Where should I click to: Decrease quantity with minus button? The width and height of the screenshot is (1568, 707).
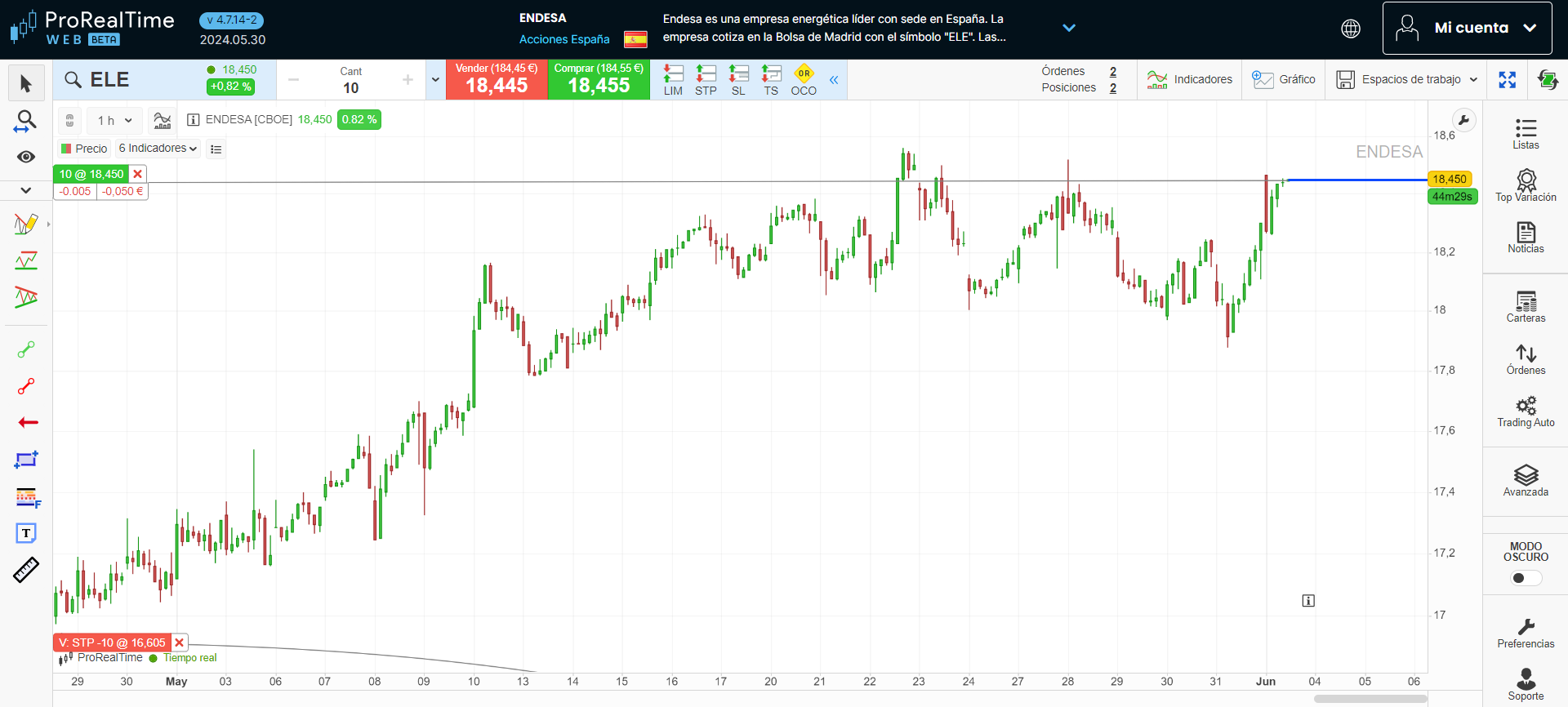[294, 80]
